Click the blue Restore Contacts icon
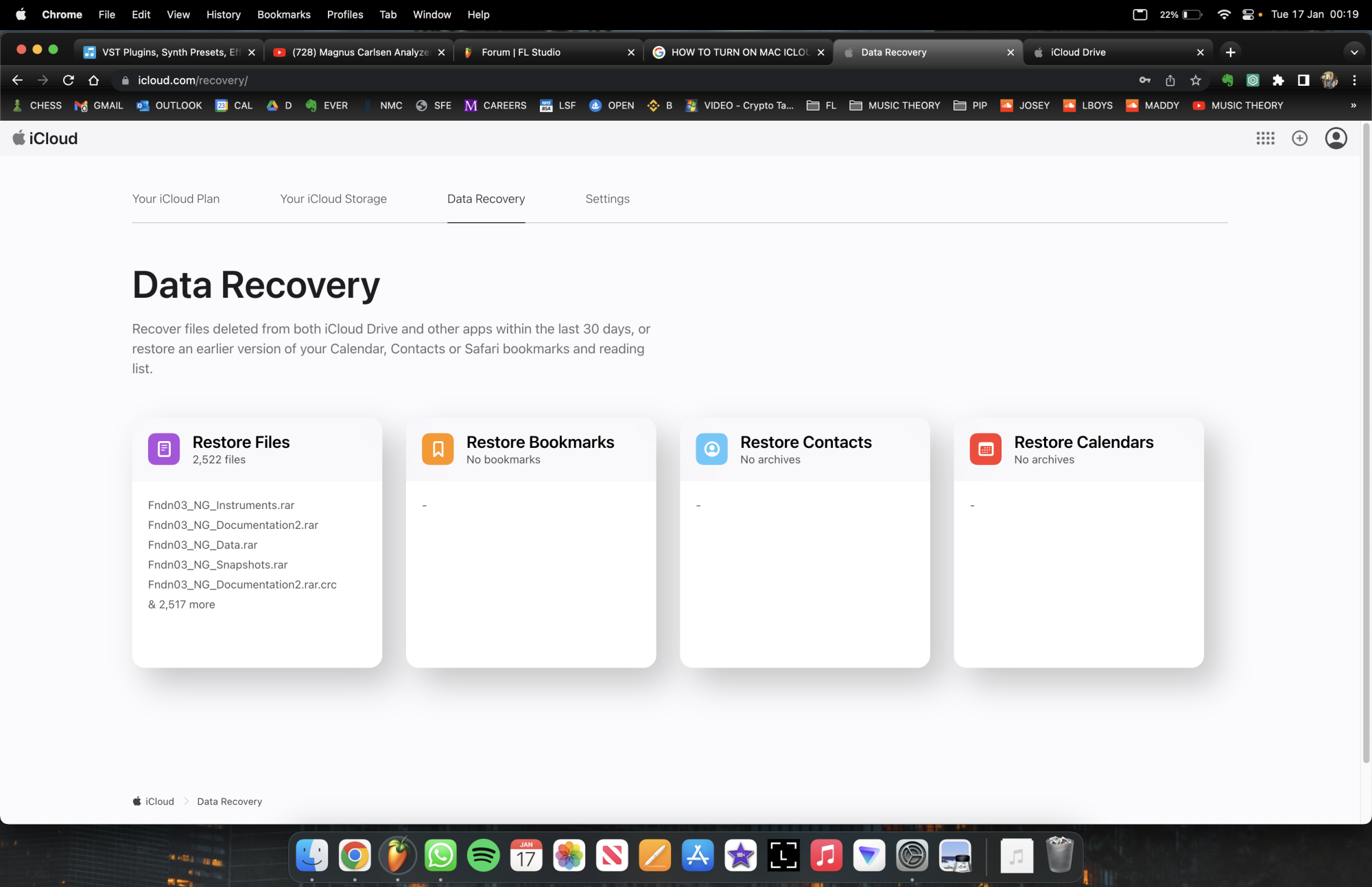This screenshot has height=887, width=1372. [x=711, y=449]
